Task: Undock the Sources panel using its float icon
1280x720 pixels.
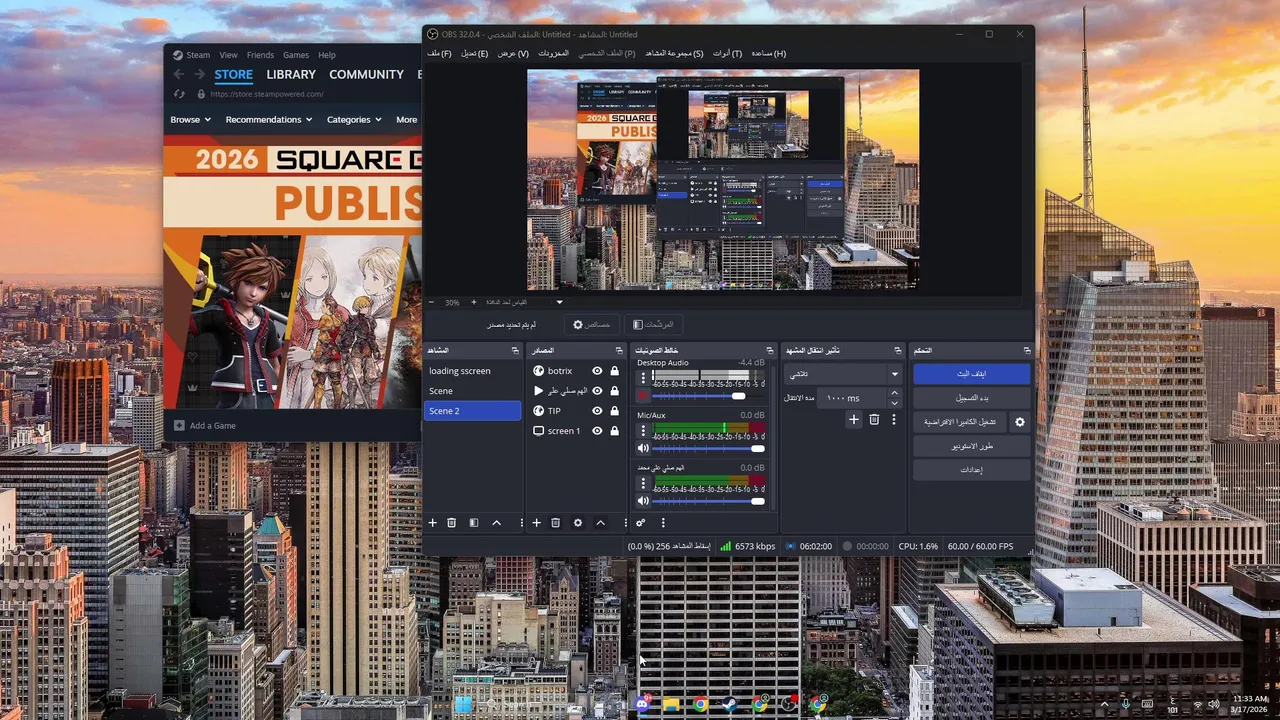Action: pos(618,351)
